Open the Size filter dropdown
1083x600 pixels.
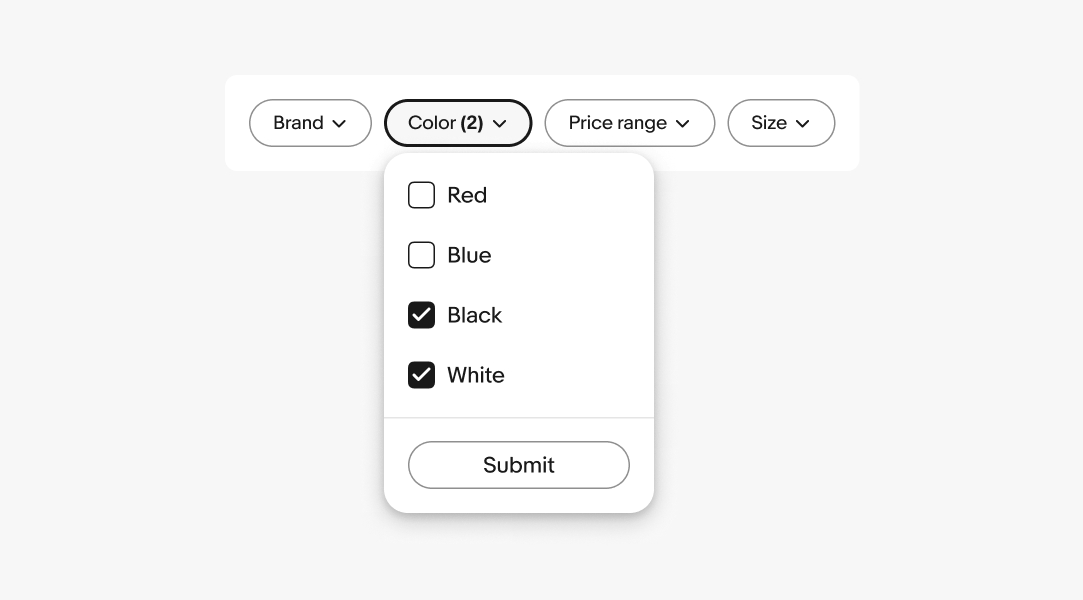pos(768,123)
